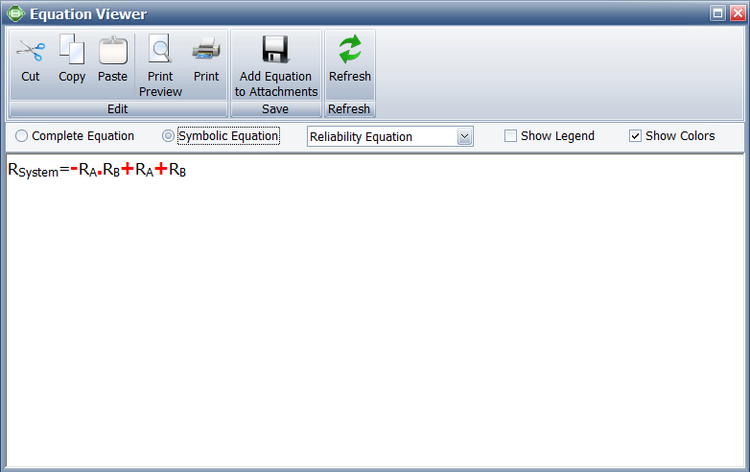This screenshot has width=750, height=472.
Task: Click the Equation Viewer app logo icon
Action: (16, 13)
